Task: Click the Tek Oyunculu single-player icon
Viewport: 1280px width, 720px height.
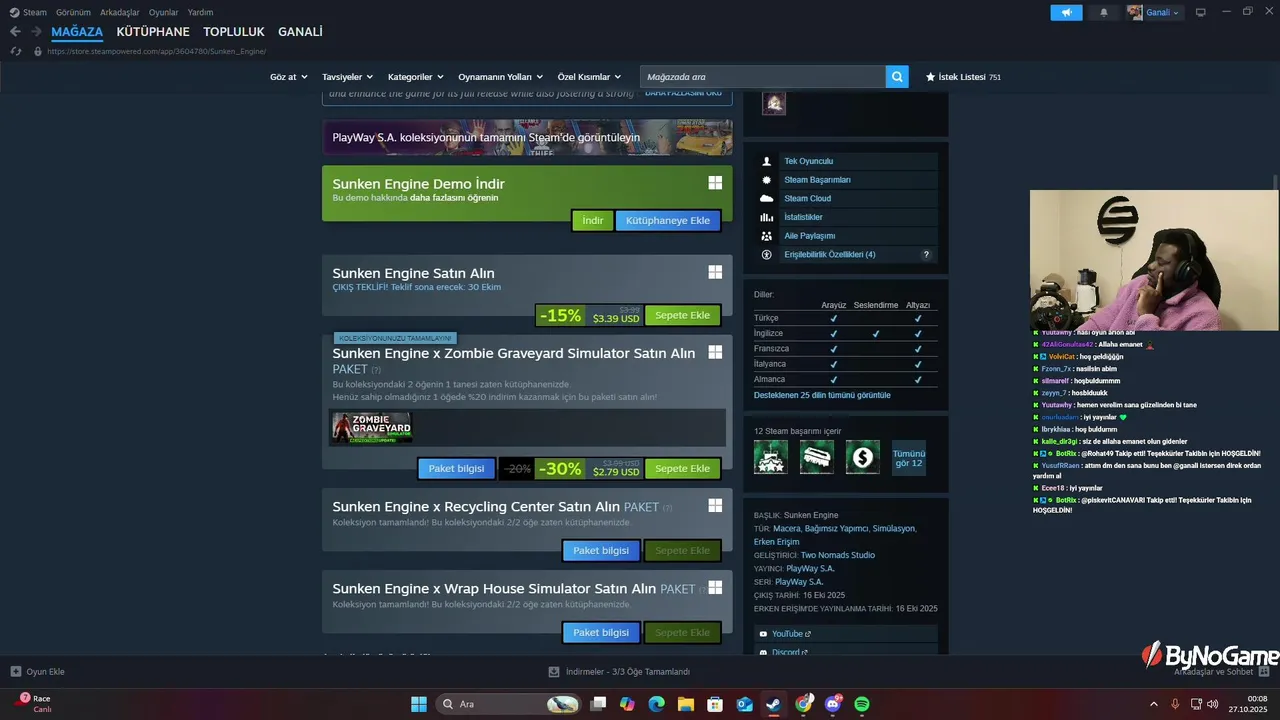Action: point(767,161)
